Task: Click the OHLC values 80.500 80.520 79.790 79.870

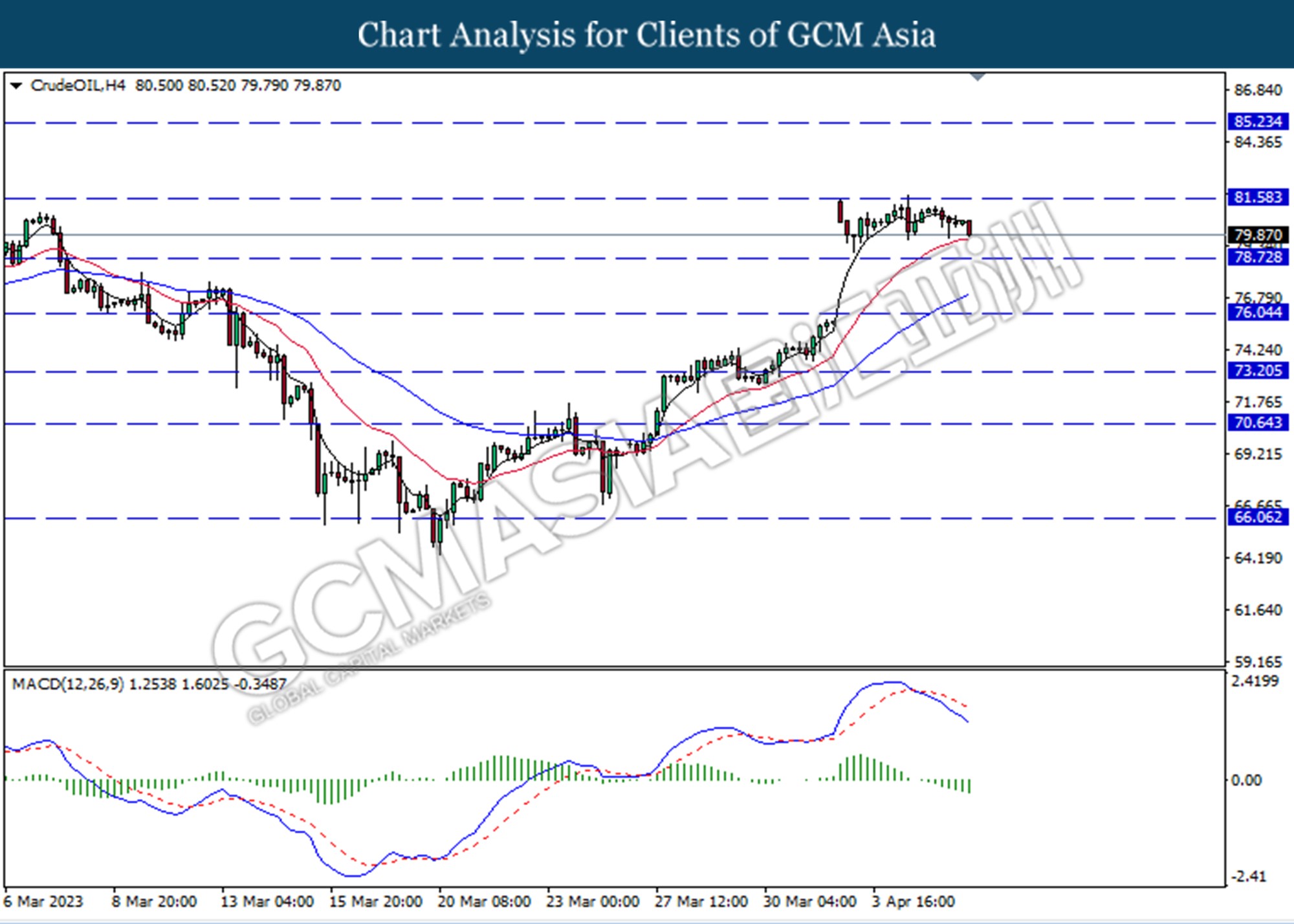Action: click(x=238, y=85)
